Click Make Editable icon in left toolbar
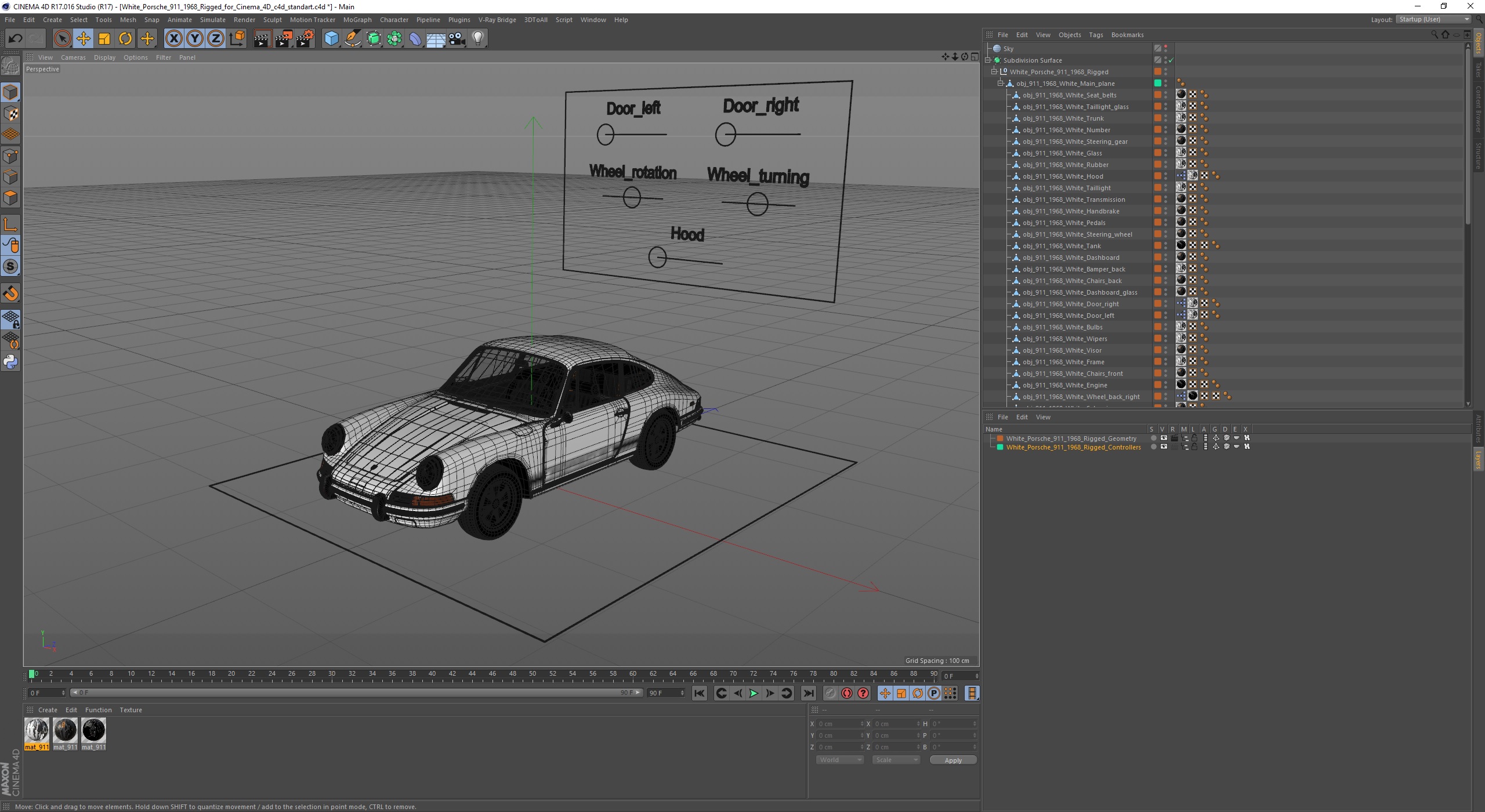Screen dimensions: 1485x812 click(x=10, y=67)
